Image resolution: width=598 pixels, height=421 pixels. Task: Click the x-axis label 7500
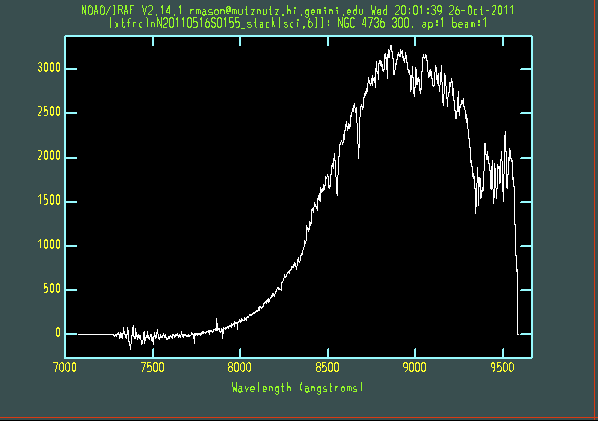tap(153, 368)
